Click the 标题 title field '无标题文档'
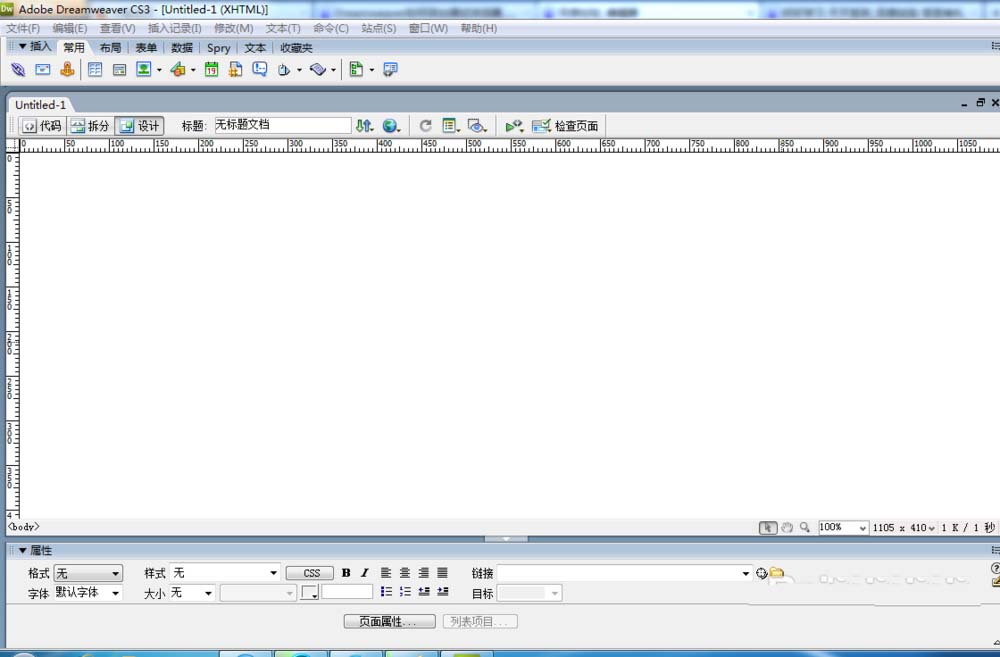Viewport: 1000px width, 657px height. point(283,125)
